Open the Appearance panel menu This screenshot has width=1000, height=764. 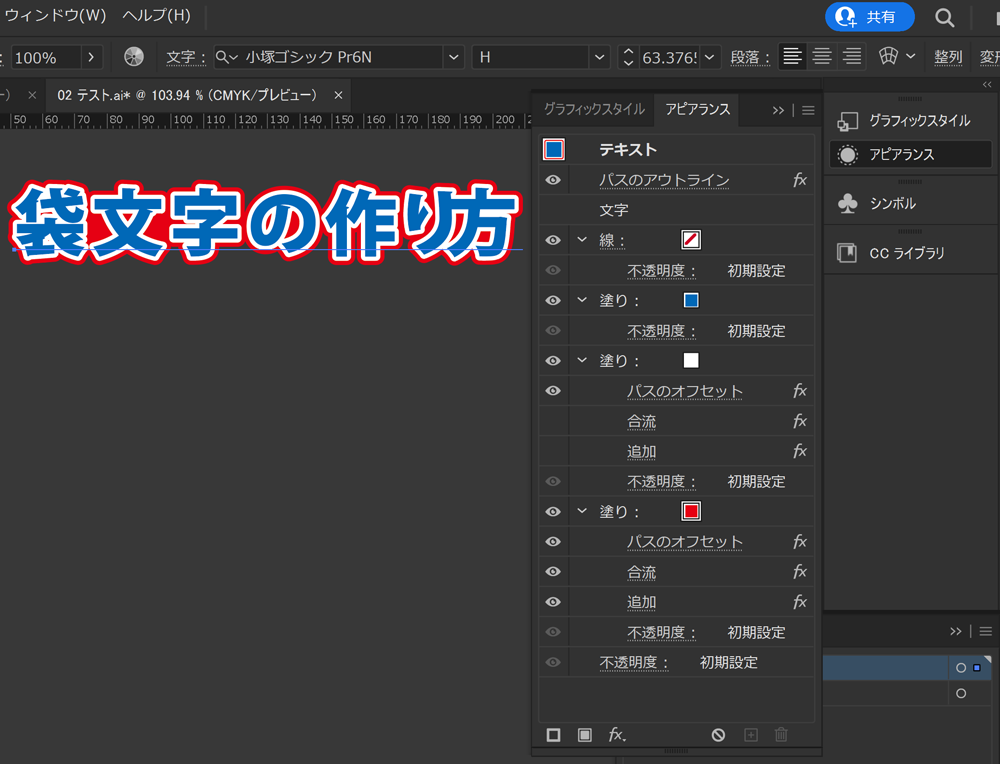(808, 110)
